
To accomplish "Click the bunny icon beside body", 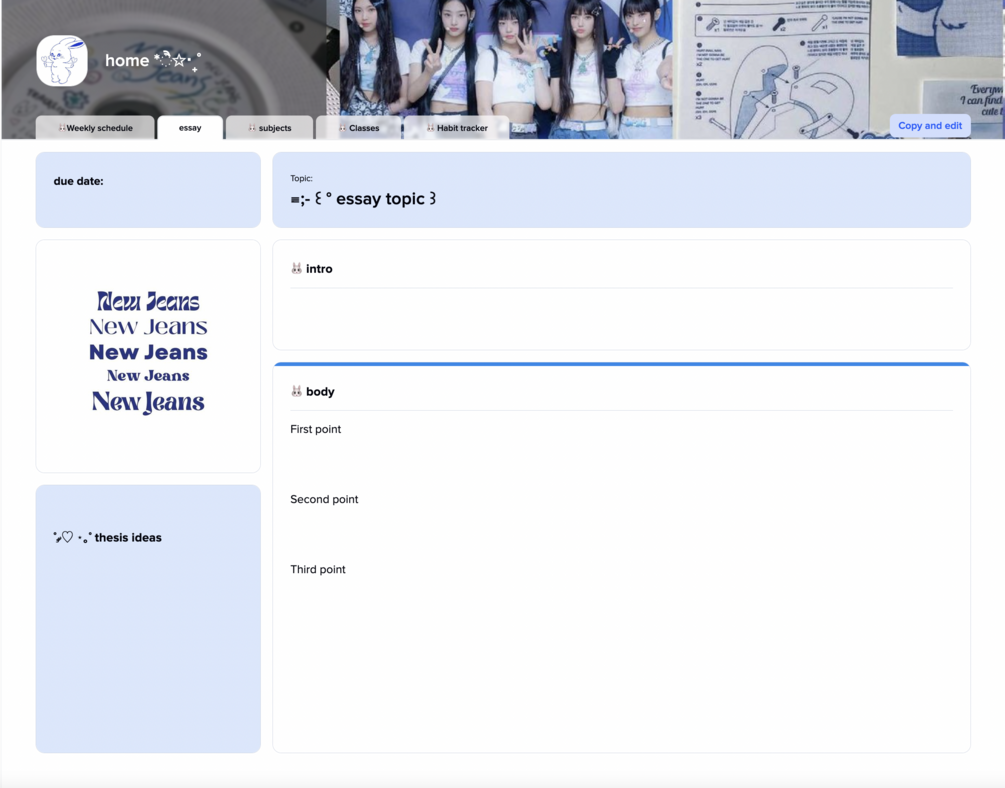I will pyautogui.click(x=296, y=391).
